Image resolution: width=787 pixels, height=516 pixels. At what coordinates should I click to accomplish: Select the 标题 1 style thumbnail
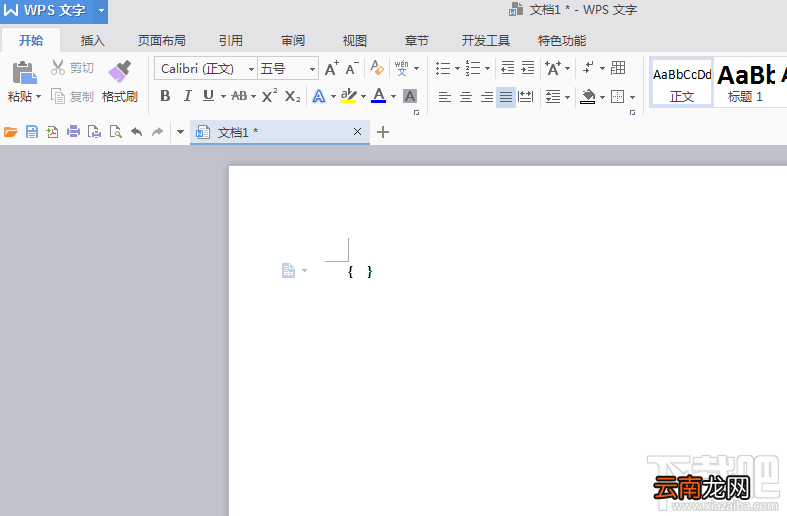pos(745,82)
